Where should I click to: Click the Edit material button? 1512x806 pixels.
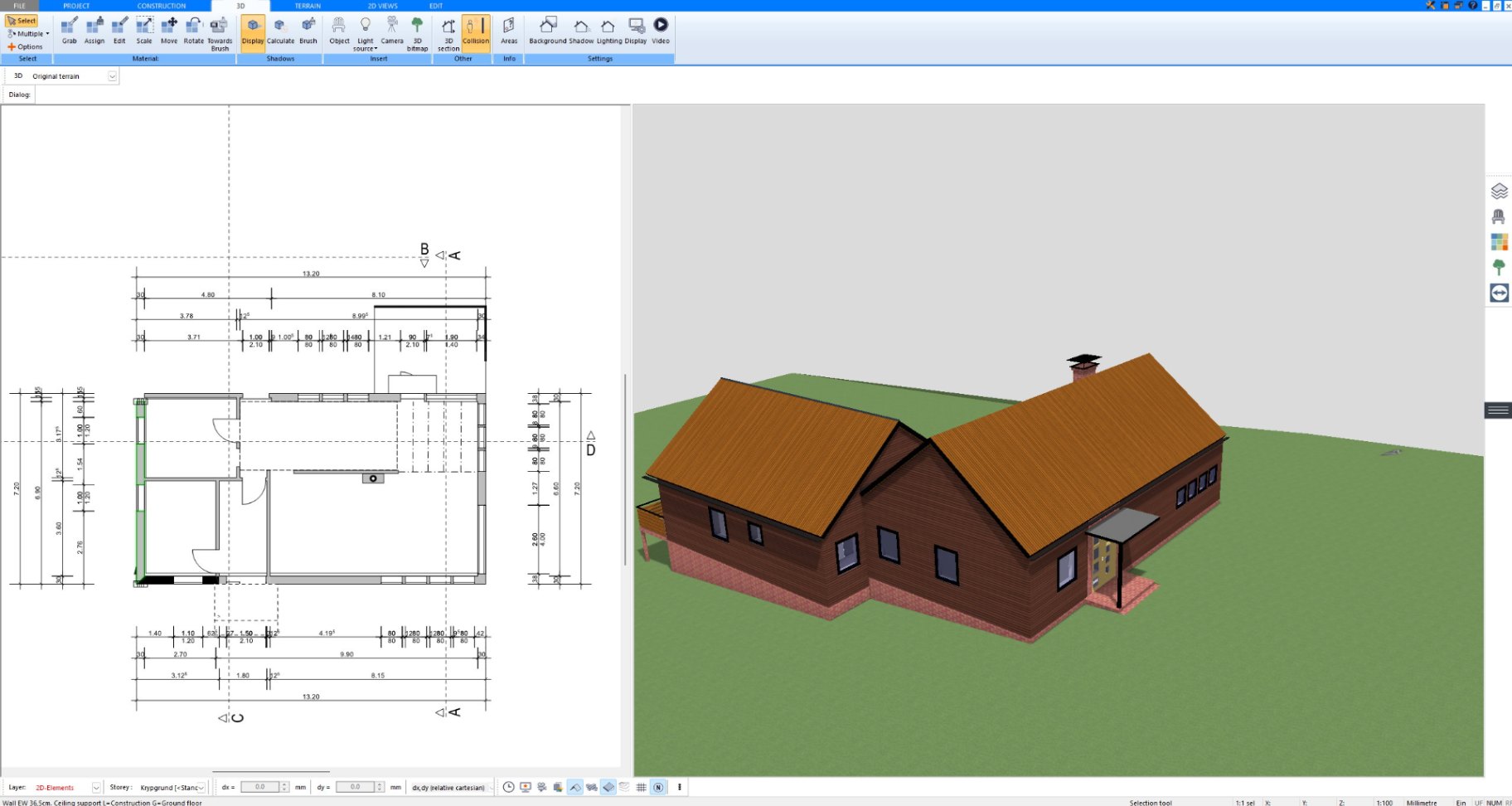tap(119, 31)
